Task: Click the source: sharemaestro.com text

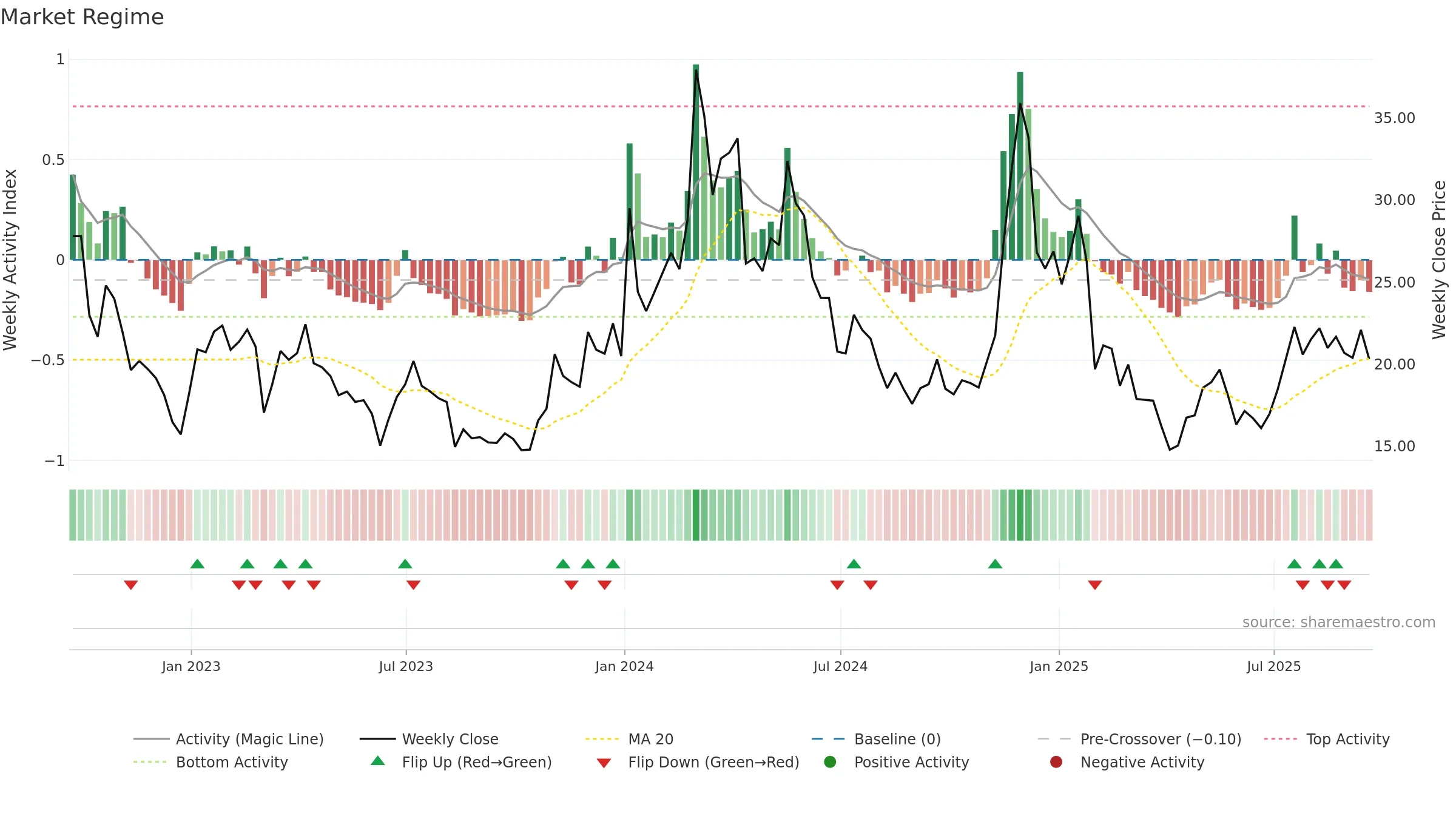Action: 1339,622
